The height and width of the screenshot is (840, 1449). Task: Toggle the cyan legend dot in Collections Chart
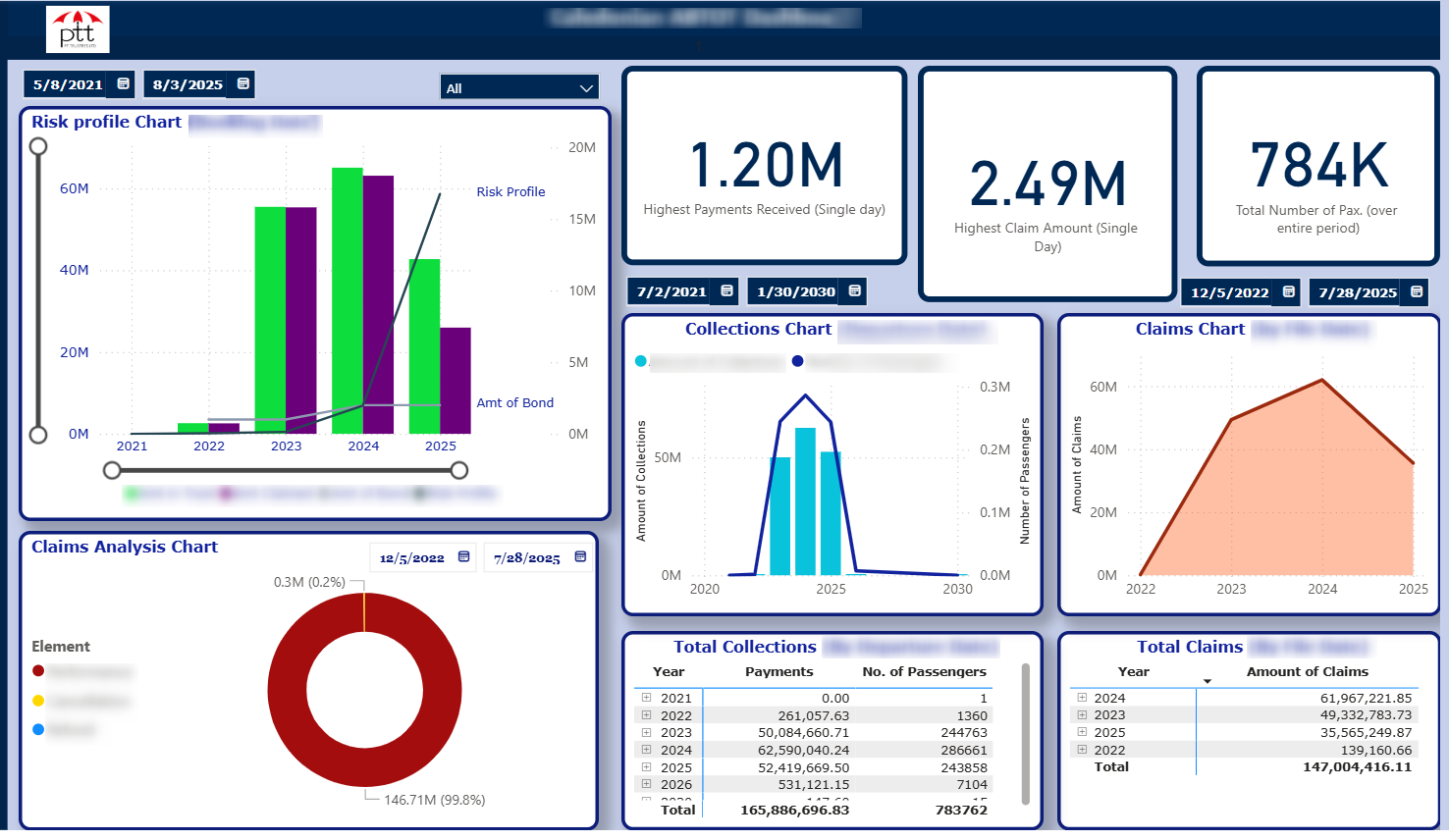tap(640, 361)
